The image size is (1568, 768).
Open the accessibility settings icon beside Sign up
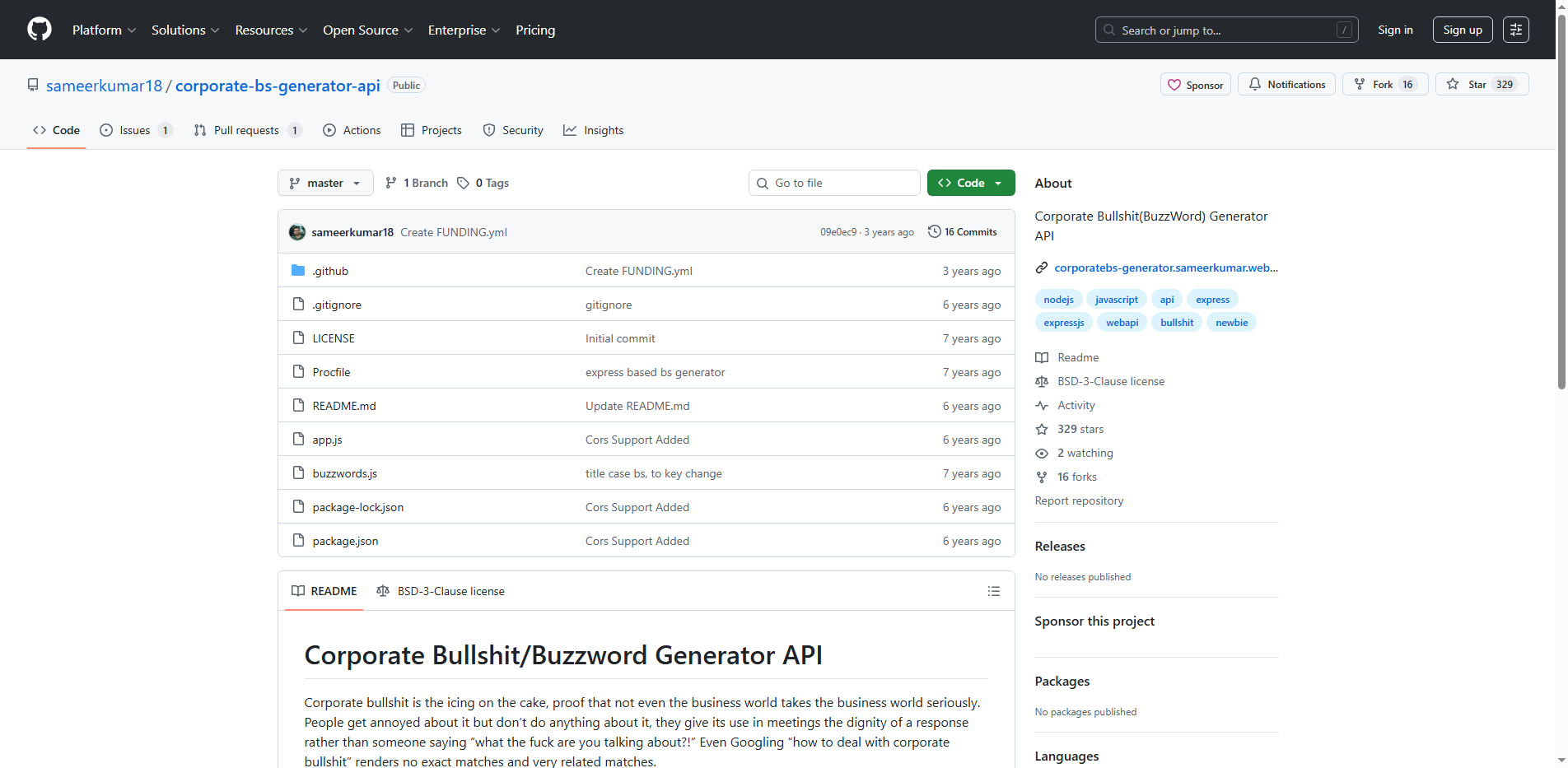tap(1516, 30)
